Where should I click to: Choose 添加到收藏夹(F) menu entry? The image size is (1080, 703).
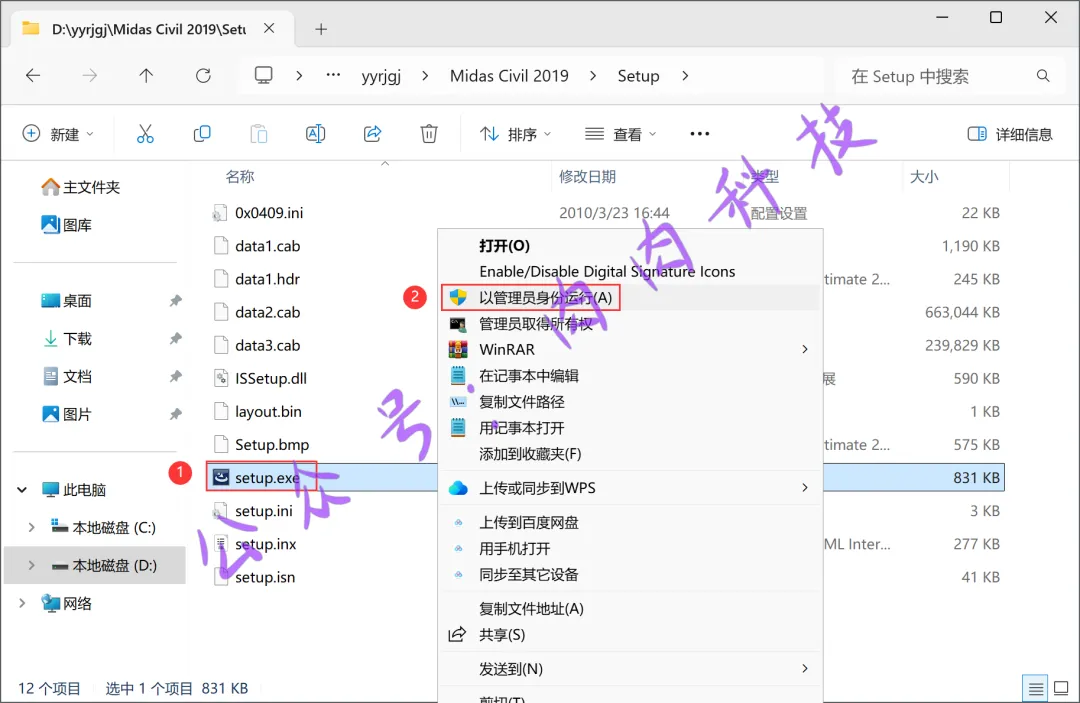(x=630, y=454)
